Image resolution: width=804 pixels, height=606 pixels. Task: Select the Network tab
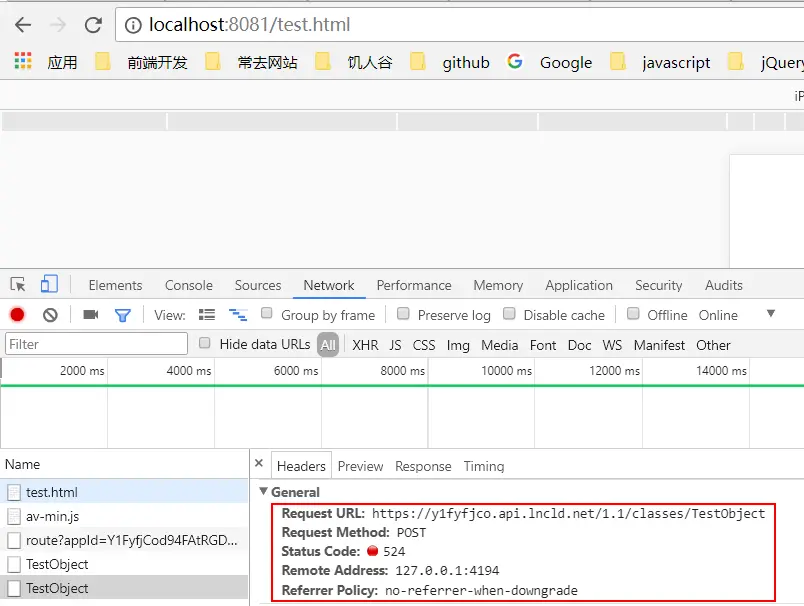coord(329,285)
